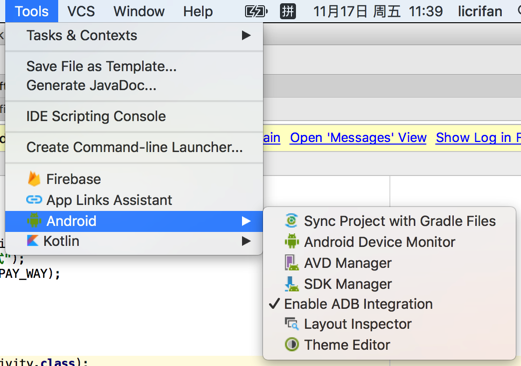Click the Layout Inspector icon
Viewport: 521px width, 366px height.
[292, 324]
